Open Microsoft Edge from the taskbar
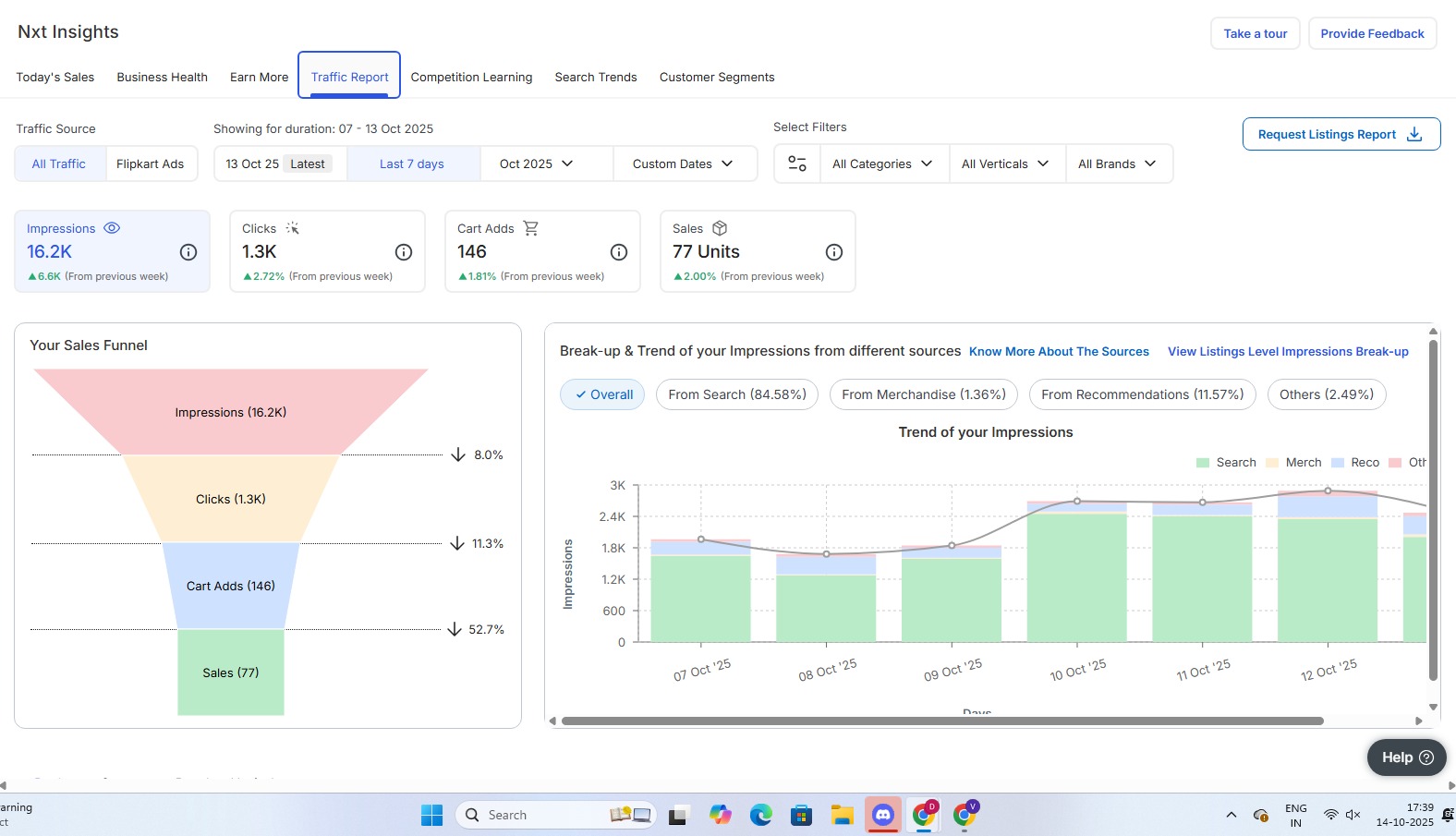This screenshot has height=836, width=1456. click(760, 815)
